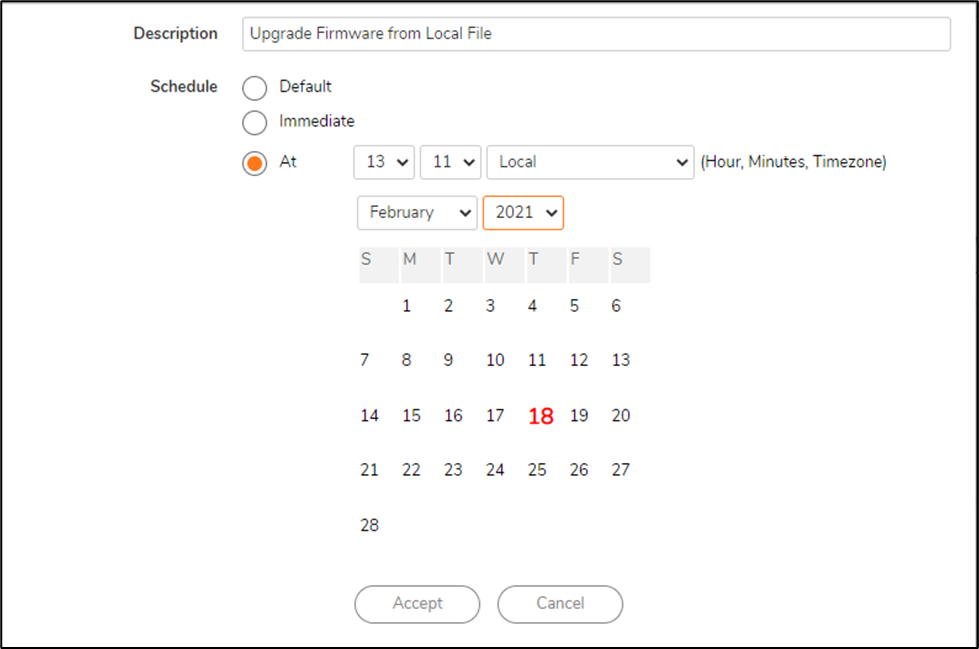
Task: Expand the 2021 year dropdown
Action: [523, 213]
